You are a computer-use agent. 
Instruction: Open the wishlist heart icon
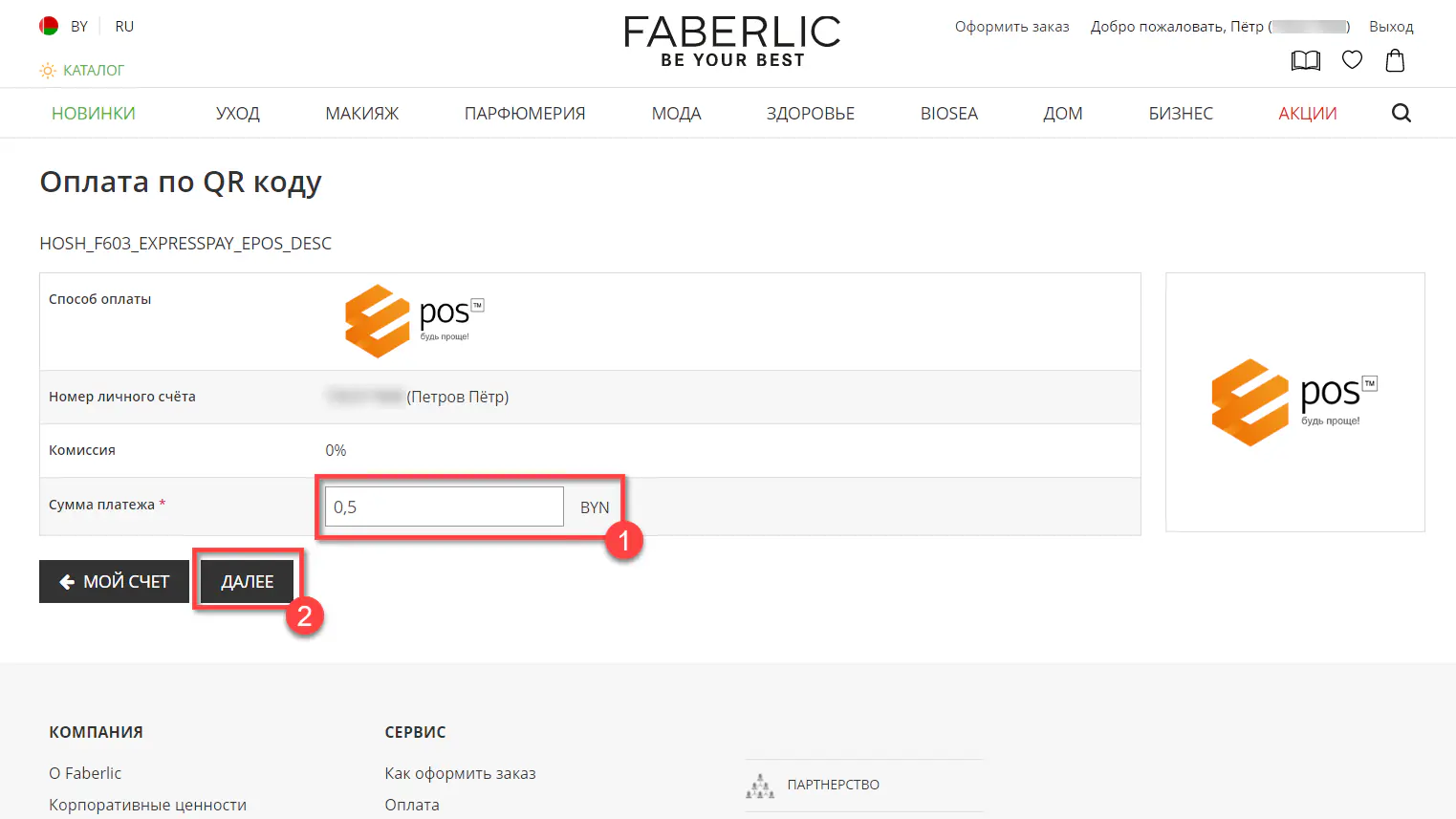[x=1352, y=60]
